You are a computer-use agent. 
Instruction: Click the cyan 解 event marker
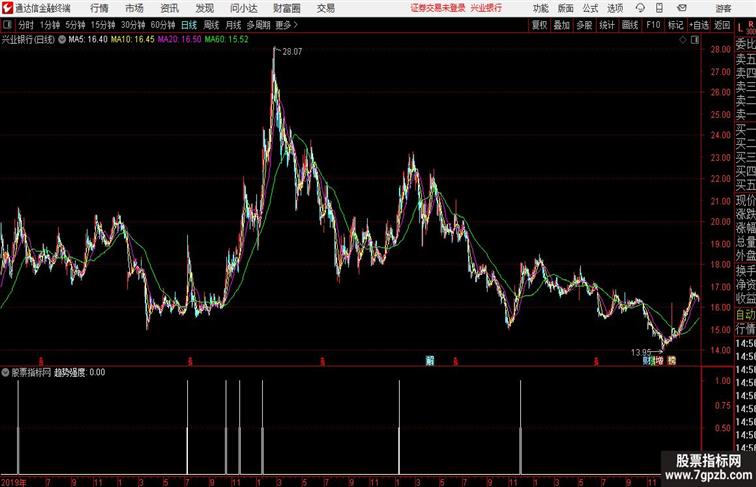(430, 361)
